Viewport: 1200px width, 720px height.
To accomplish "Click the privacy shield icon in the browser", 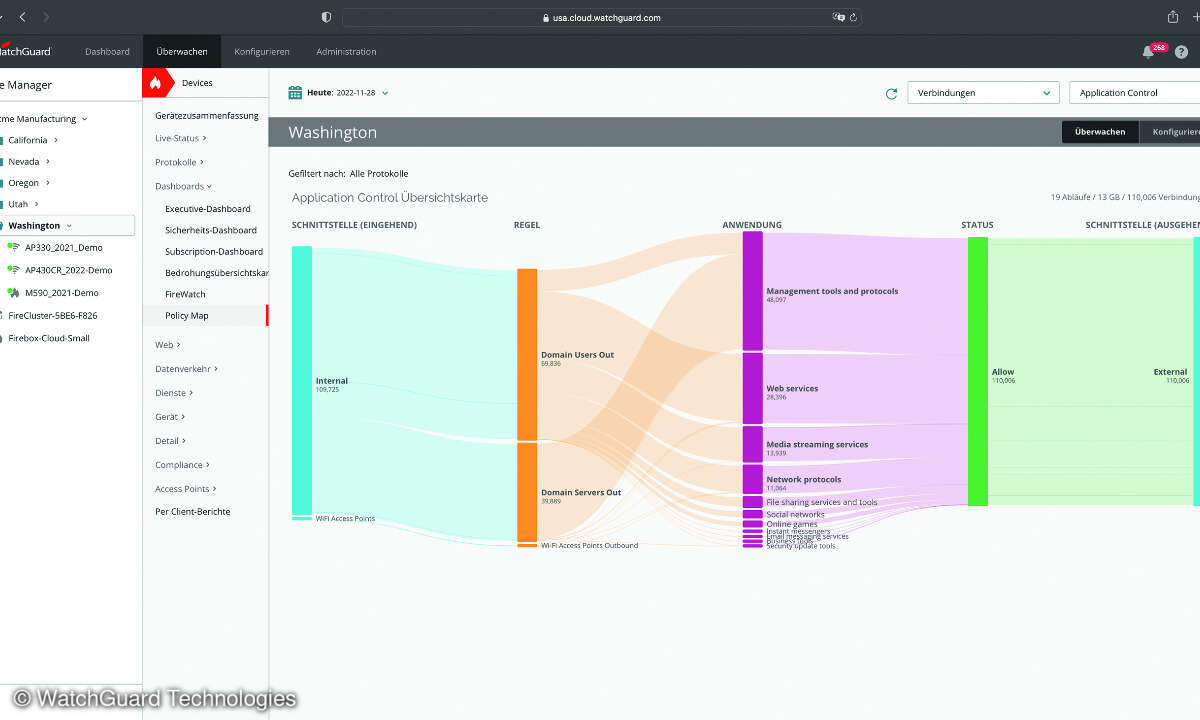I will (326, 17).
